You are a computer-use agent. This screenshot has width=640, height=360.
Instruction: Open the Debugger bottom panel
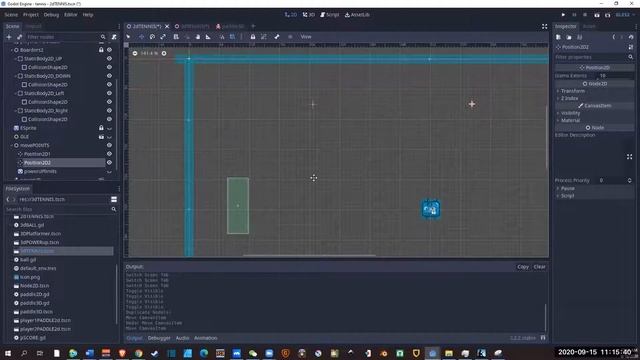(x=159, y=338)
